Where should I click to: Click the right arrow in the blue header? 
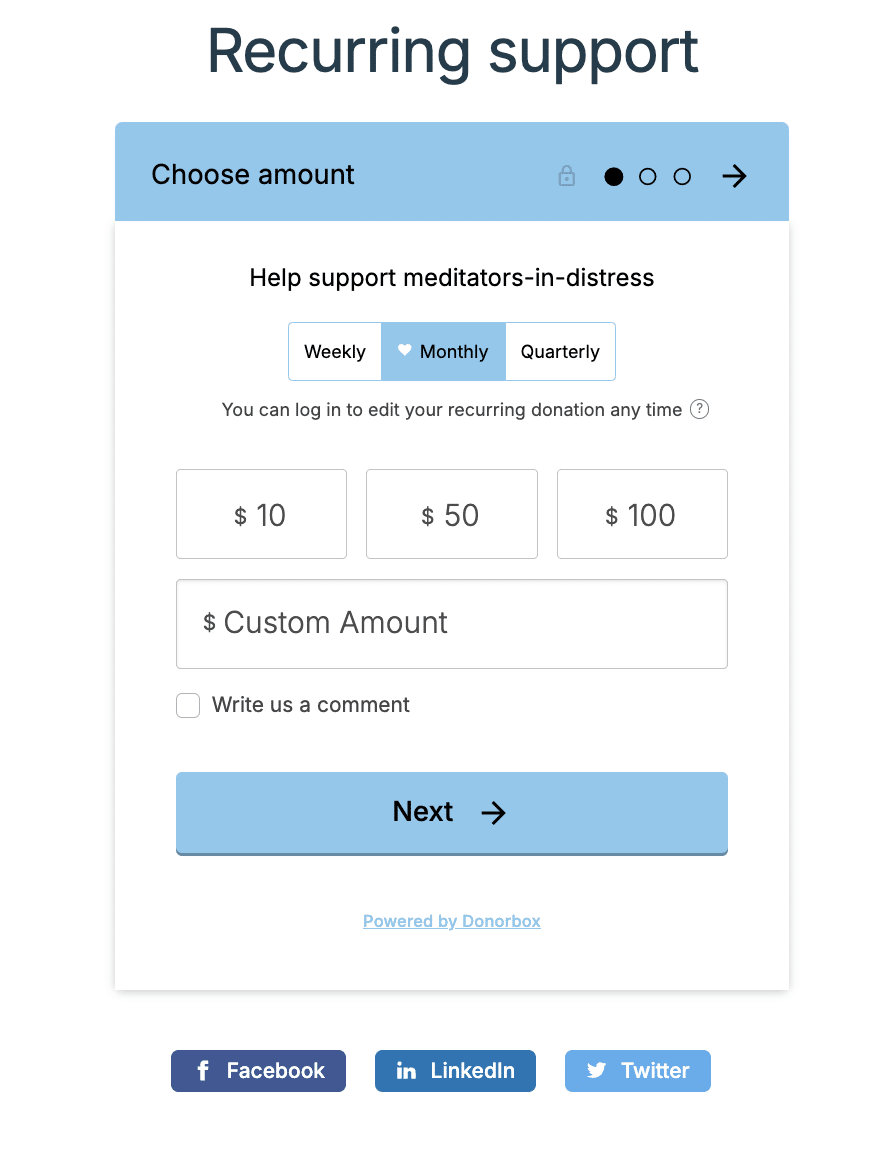(734, 176)
